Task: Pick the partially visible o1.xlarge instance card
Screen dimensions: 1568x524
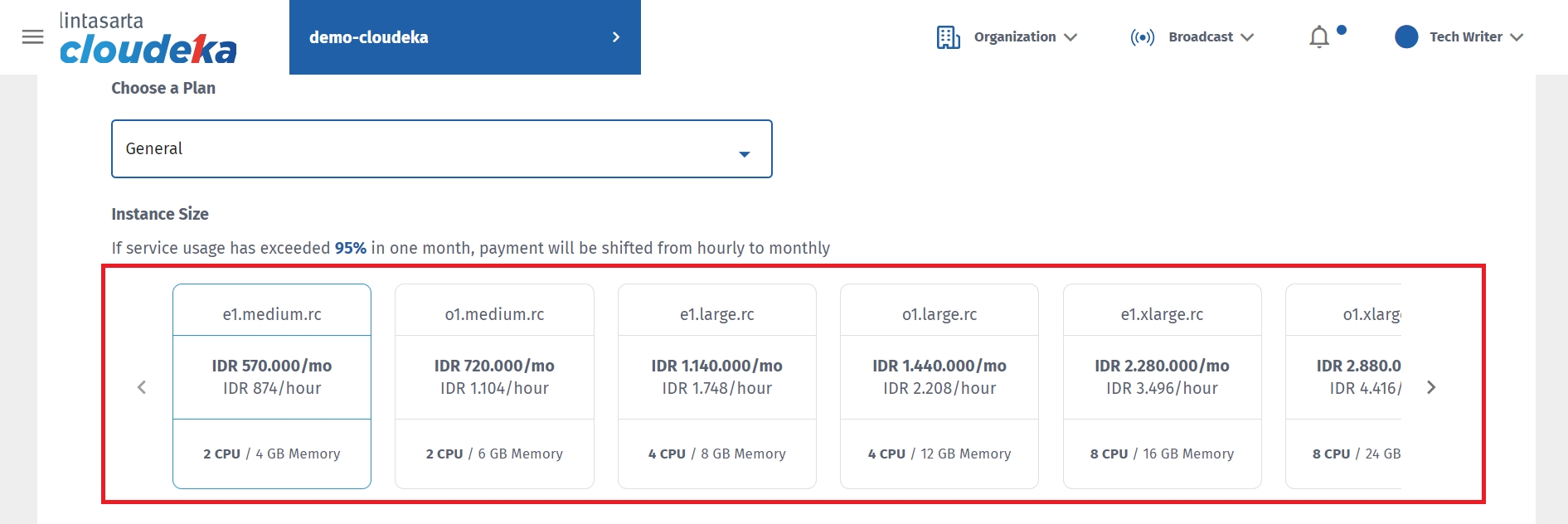Action: pyautogui.click(x=1343, y=386)
